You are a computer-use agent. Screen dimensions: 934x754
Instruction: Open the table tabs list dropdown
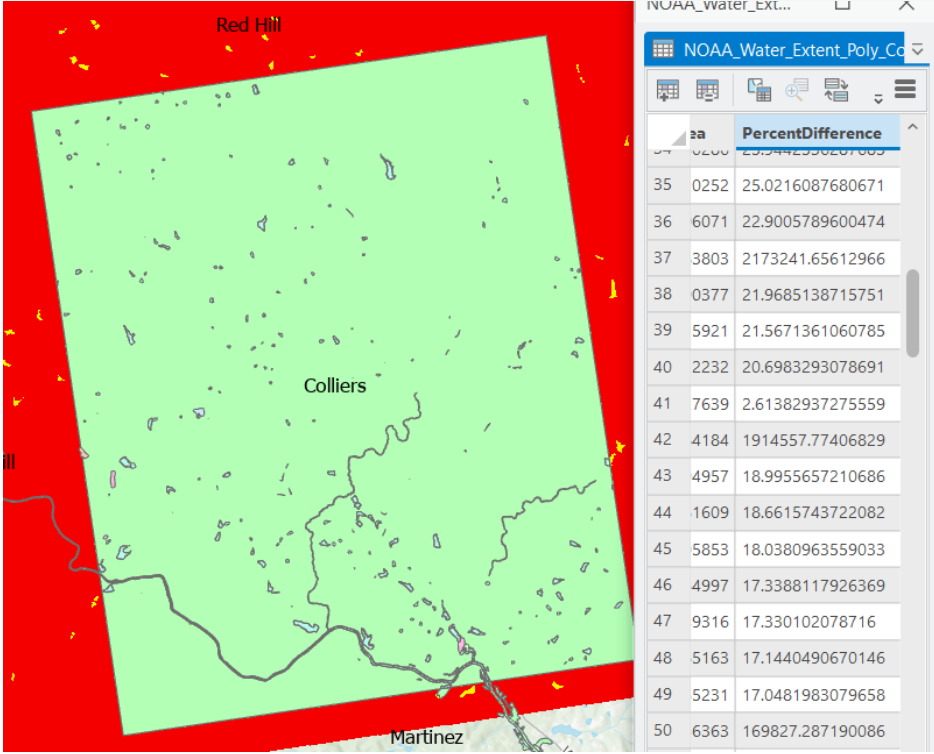[x=918, y=50]
